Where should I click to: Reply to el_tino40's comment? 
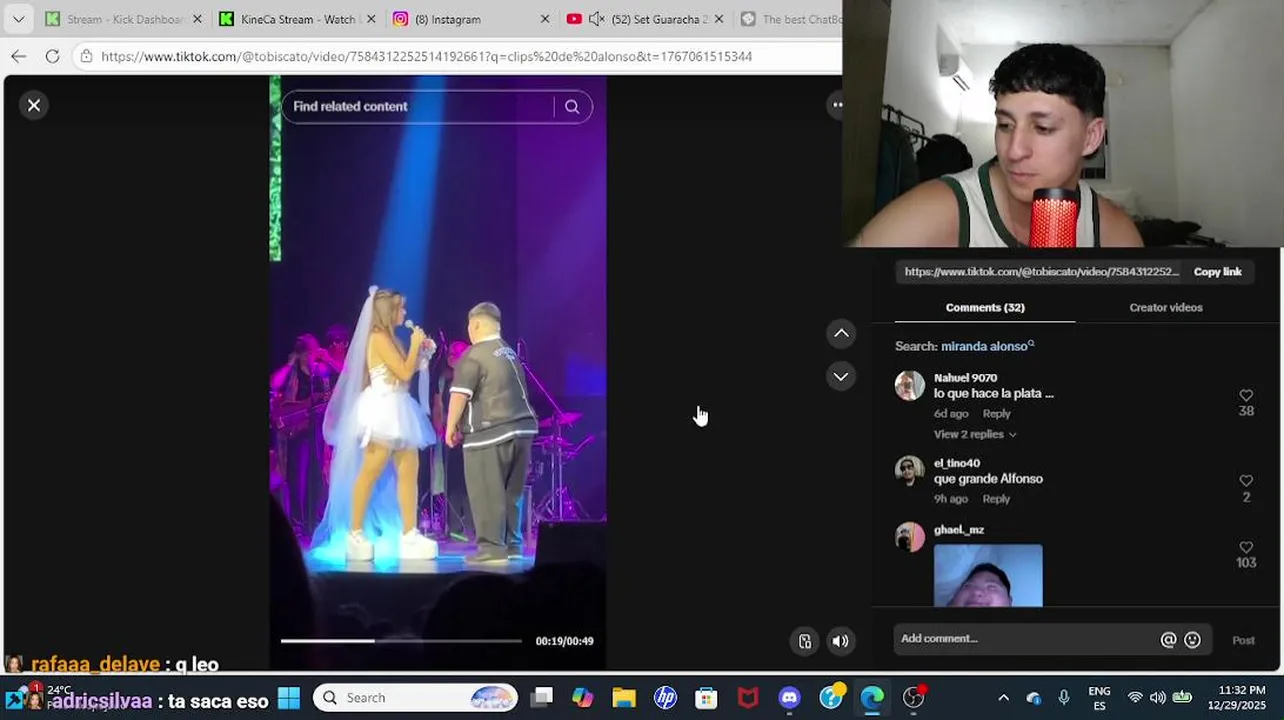click(996, 499)
